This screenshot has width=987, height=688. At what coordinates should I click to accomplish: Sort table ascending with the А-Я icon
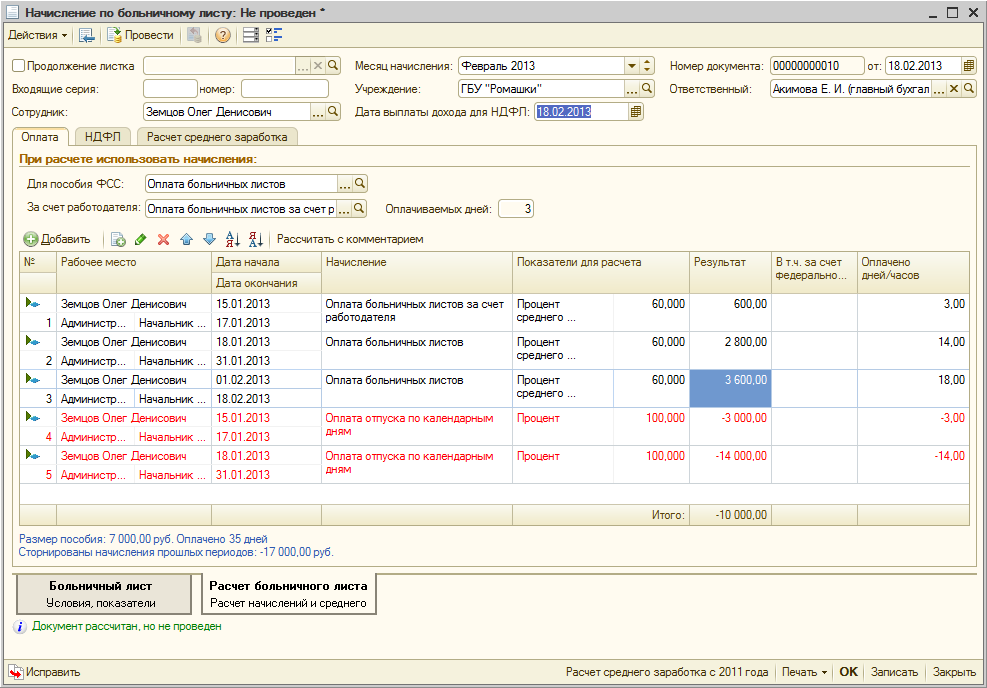(233, 240)
